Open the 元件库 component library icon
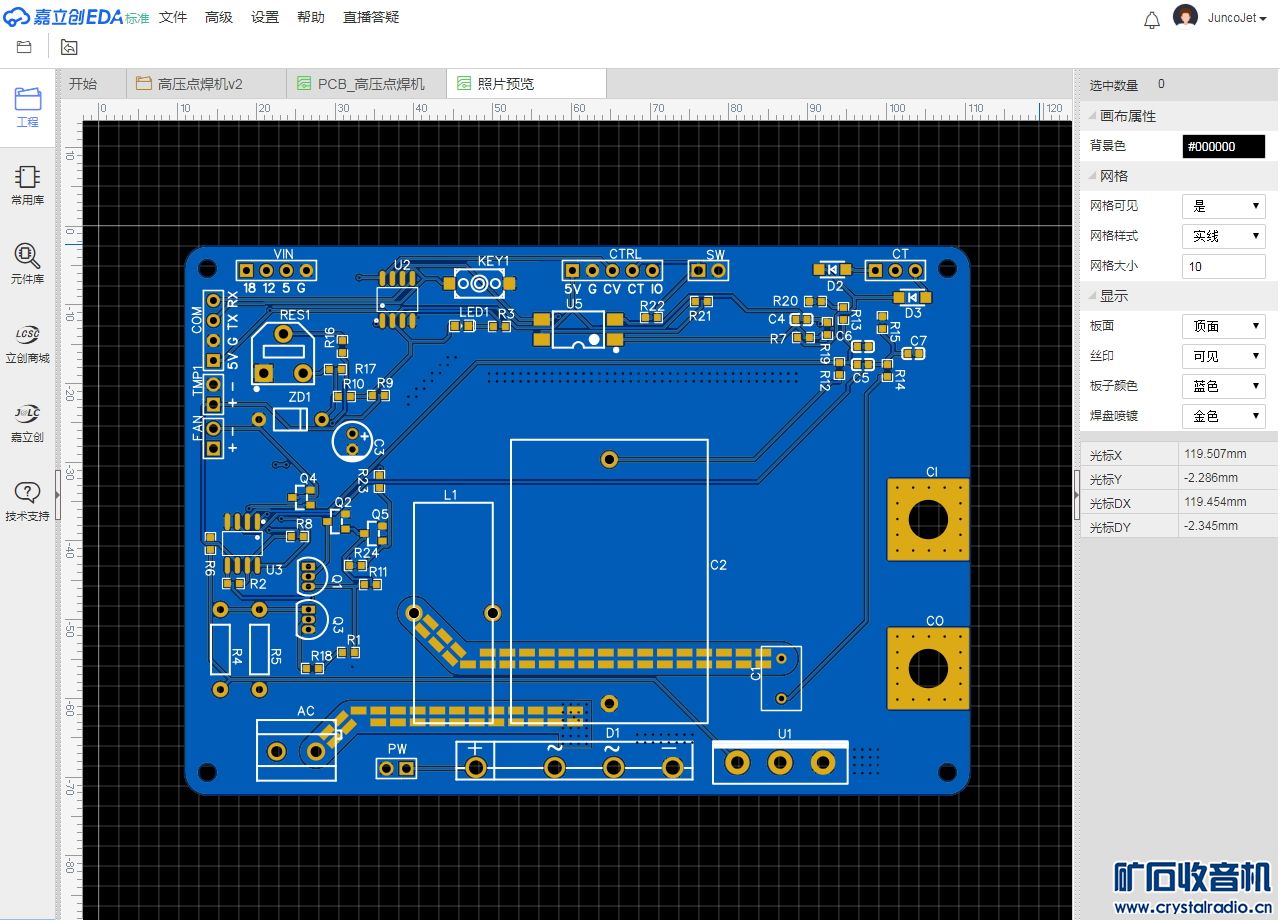Image resolution: width=1280 pixels, height=920 pixels. pyautogui.click(x=28, y=263)
